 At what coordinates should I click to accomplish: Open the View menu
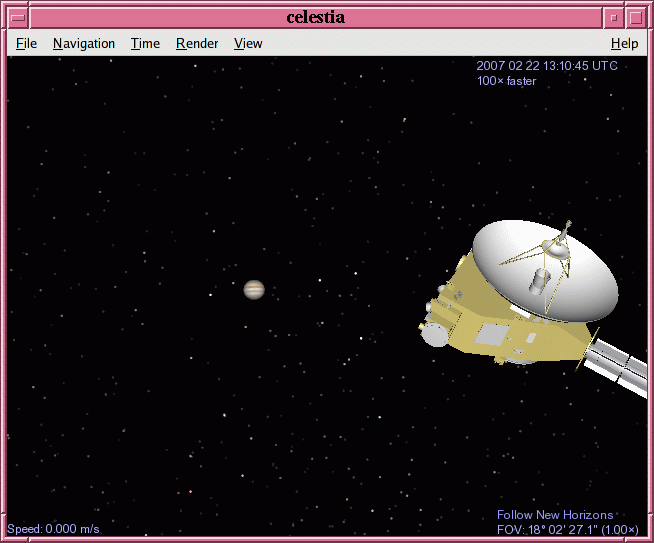[x=248, y=44]
